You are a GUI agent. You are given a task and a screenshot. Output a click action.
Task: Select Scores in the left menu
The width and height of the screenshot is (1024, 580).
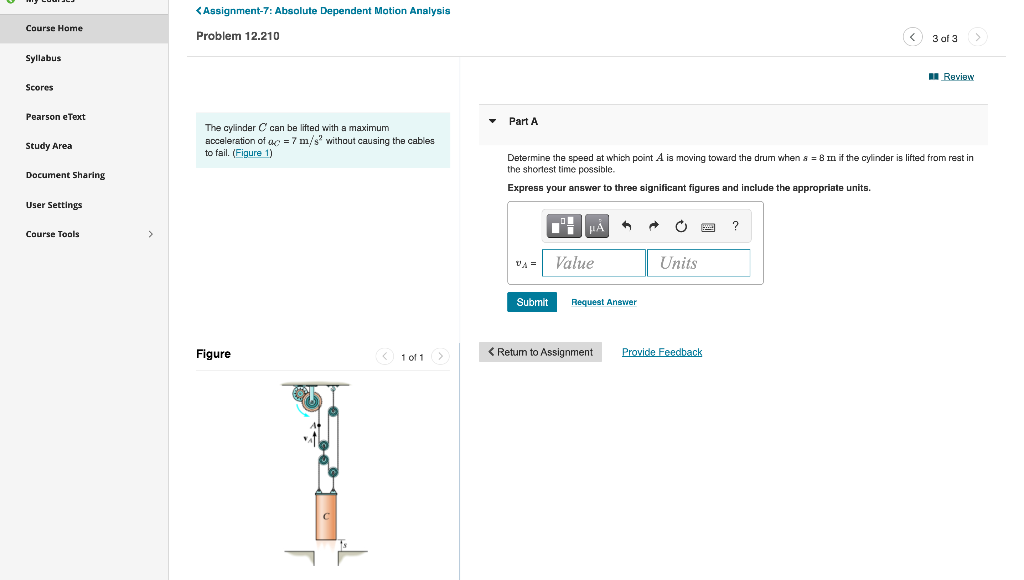click(39, 87)
